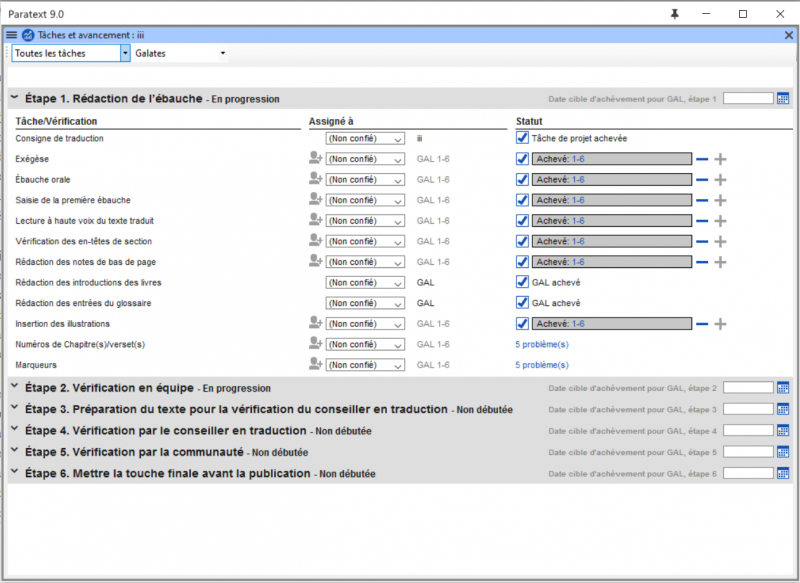This screenshot has width=800, height=583.
Task: Uncheck GAL achevé for Rédaction des introductions
Action: coord(522,282)
